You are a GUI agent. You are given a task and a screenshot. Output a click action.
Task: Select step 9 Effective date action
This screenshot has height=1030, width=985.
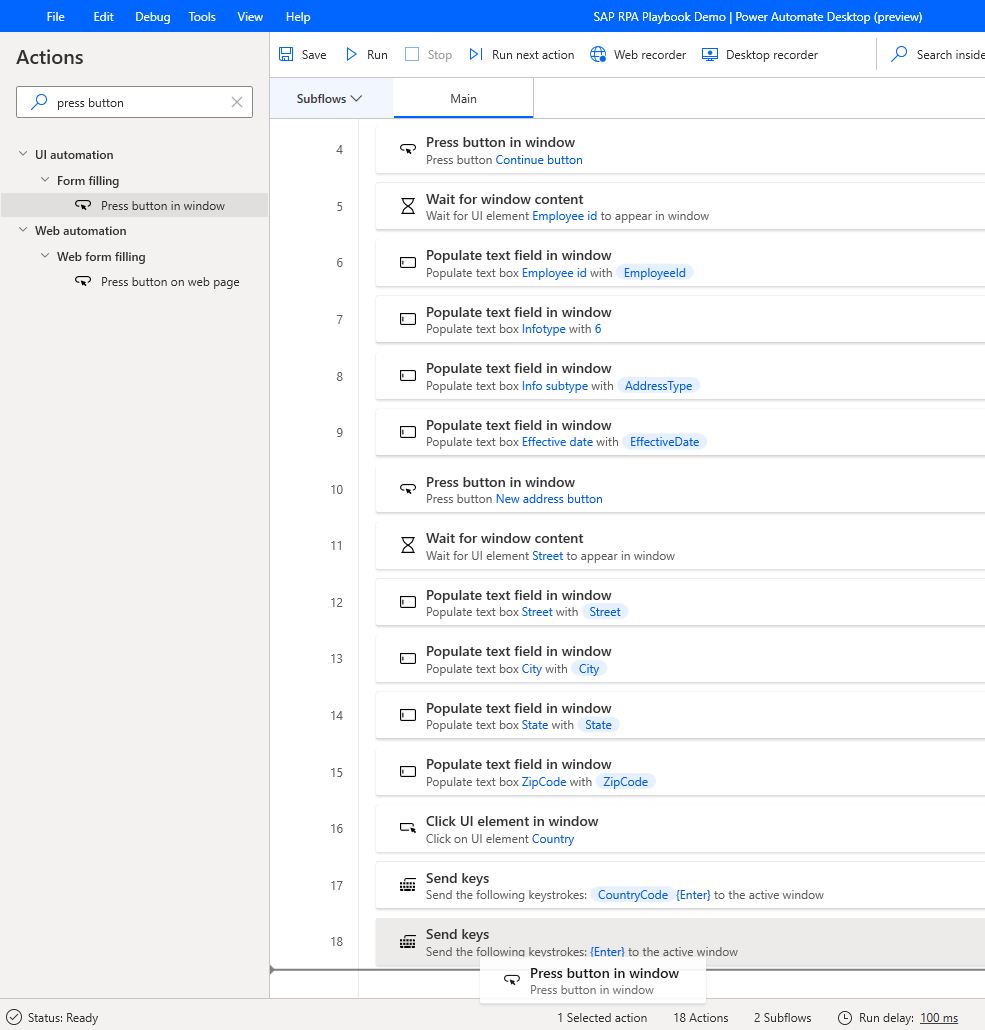[x=679, y=433]
